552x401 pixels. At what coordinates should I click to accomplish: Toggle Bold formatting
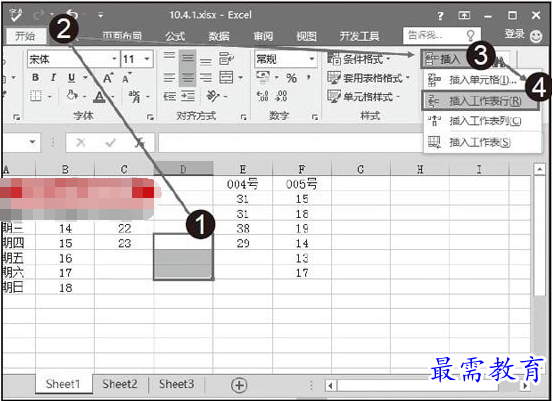click(x=35, y=78)
